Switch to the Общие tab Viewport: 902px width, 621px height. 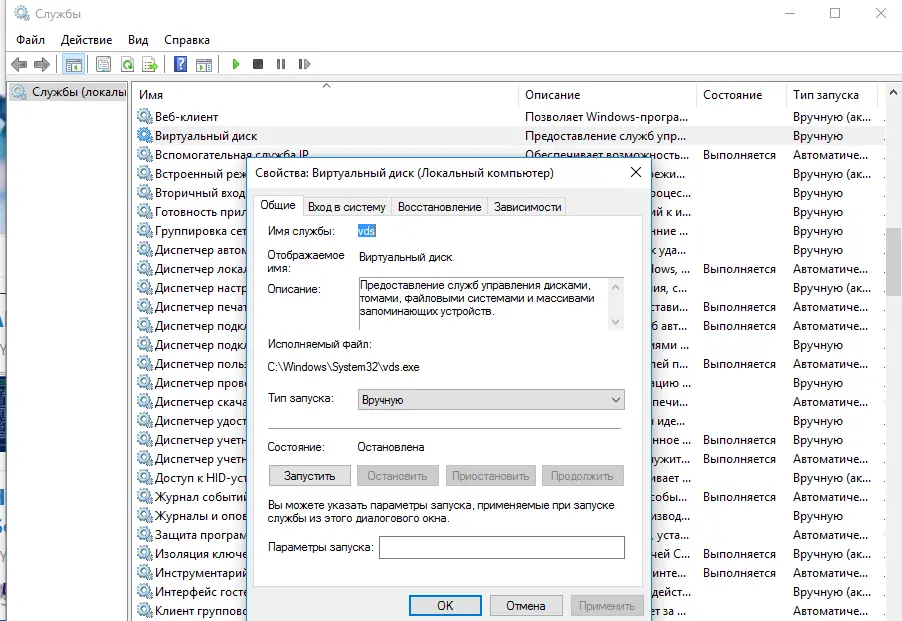click(x=278, y=205)
